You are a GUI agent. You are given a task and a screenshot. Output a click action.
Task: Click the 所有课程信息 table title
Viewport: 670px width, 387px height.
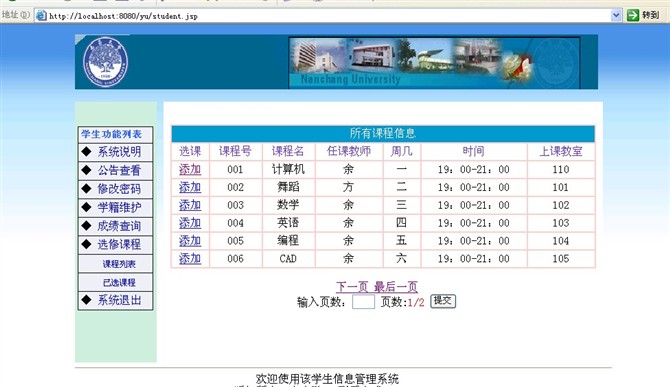382,134
